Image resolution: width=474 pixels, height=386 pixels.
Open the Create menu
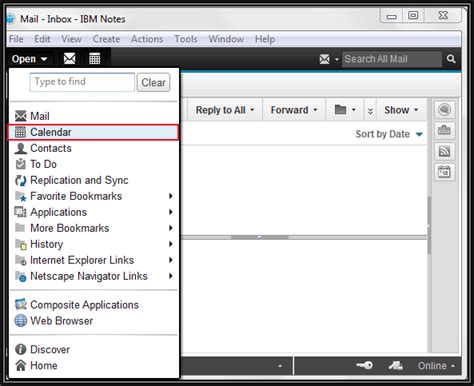[x=106, y=39]
